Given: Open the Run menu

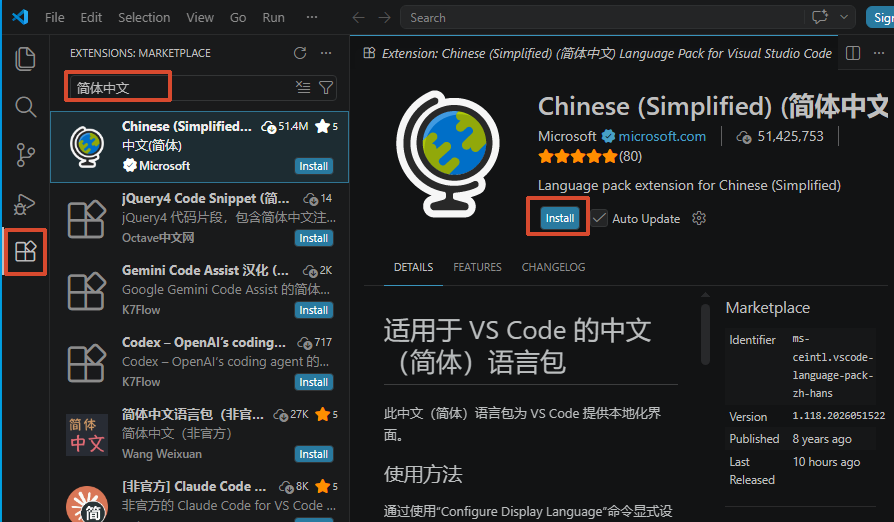Looking at the screenshot, I should 273,18.
